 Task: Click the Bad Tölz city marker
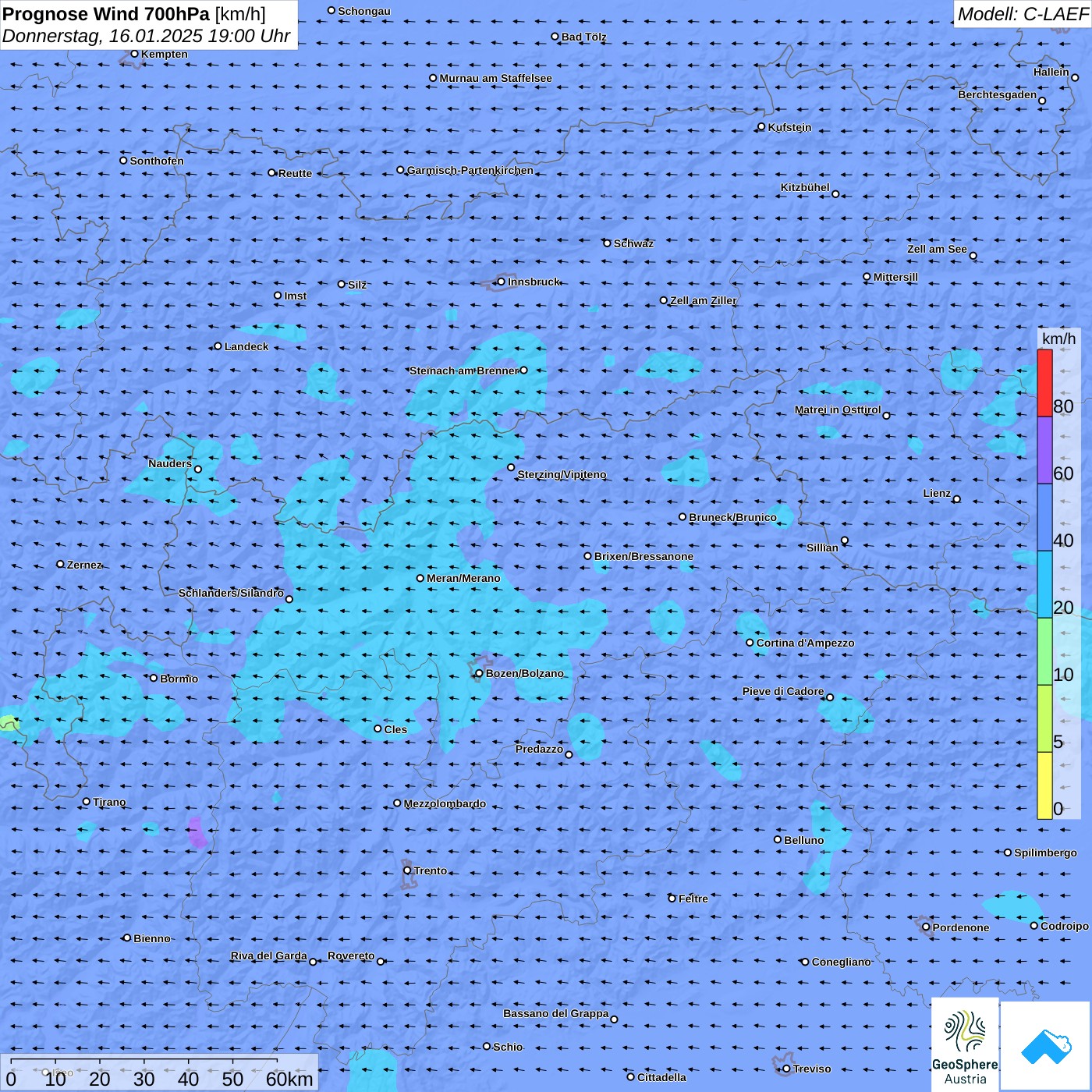click(555, 36)
